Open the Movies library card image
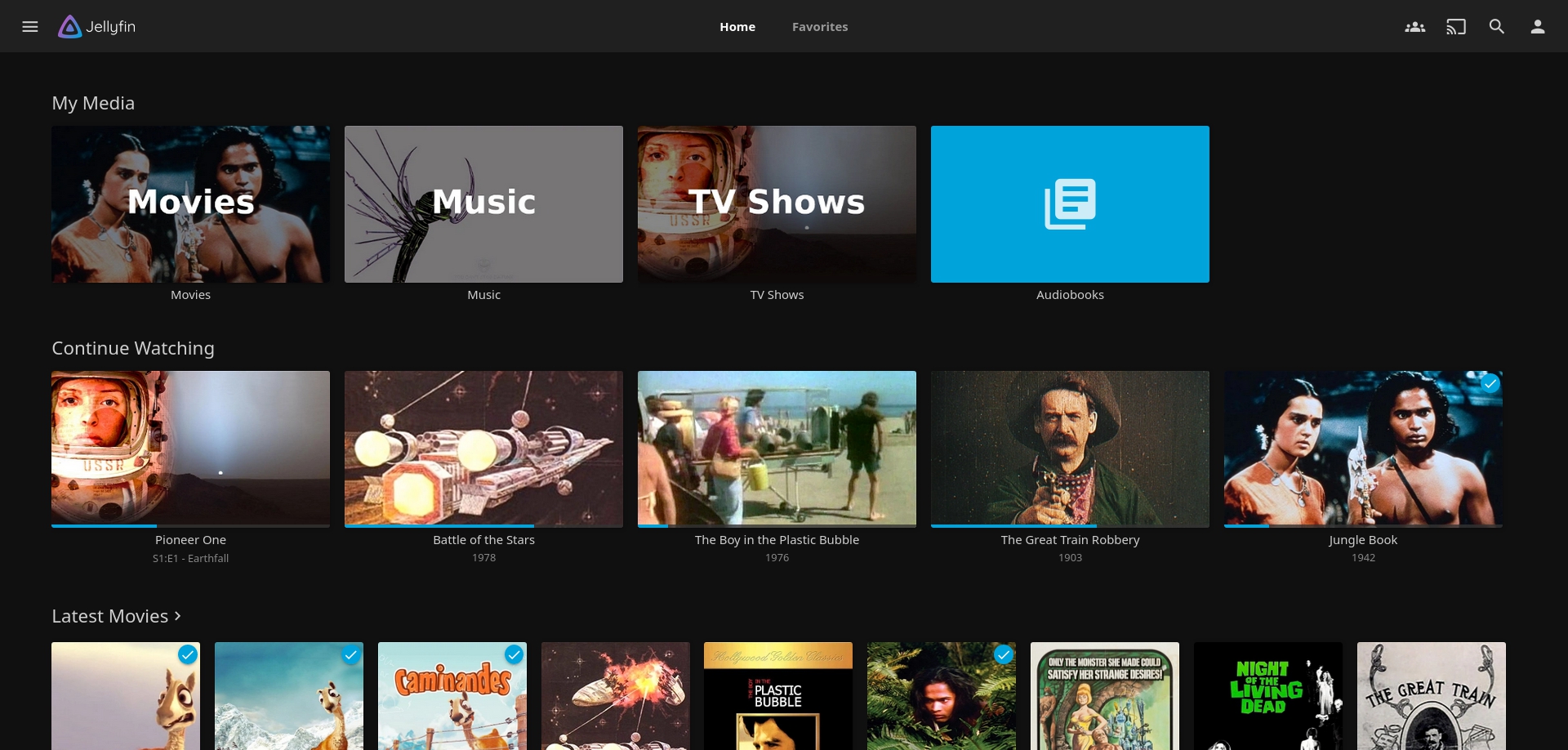 191,204
